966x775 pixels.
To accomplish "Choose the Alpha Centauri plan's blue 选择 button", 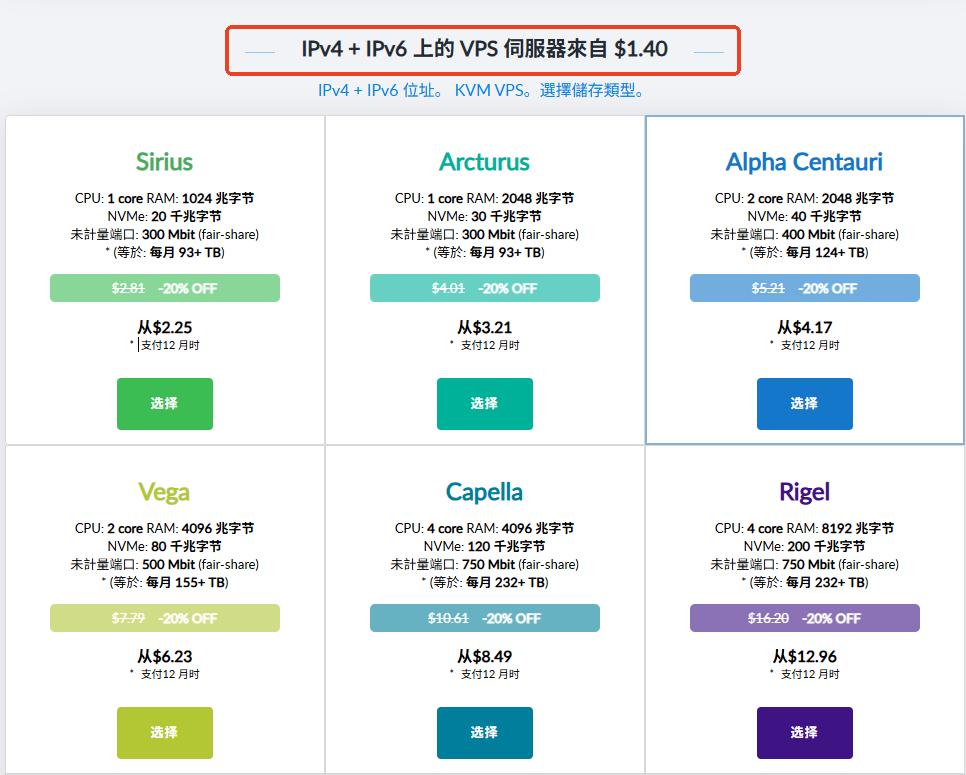I will [804, 404].
